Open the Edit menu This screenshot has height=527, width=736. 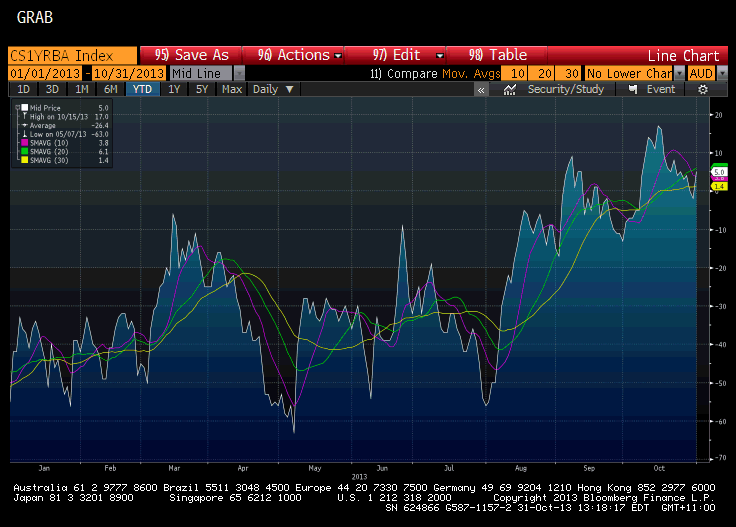[x=408, y=55]
